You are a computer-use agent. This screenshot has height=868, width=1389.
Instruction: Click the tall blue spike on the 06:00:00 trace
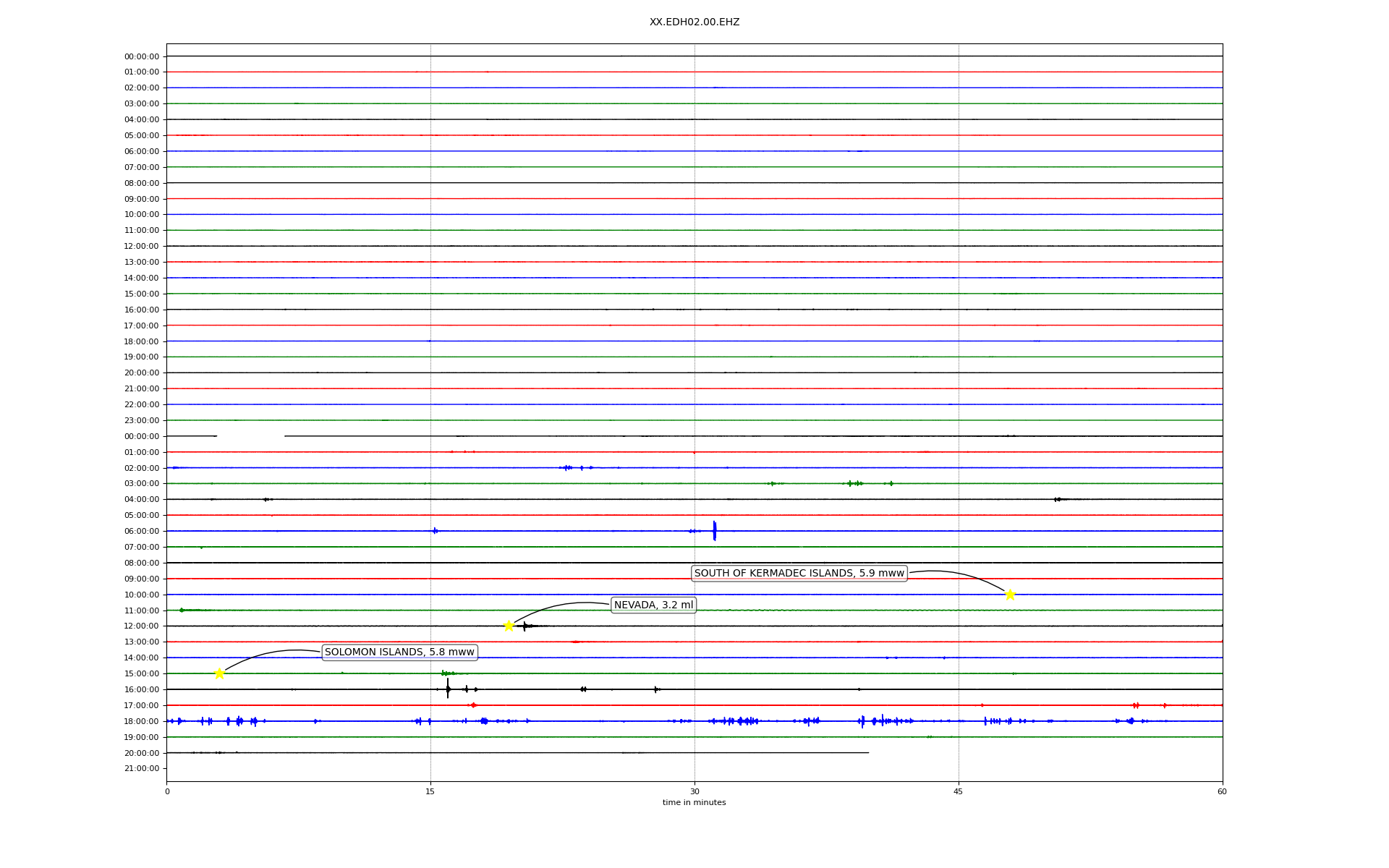pyautogui.click(x=714, y=530)
